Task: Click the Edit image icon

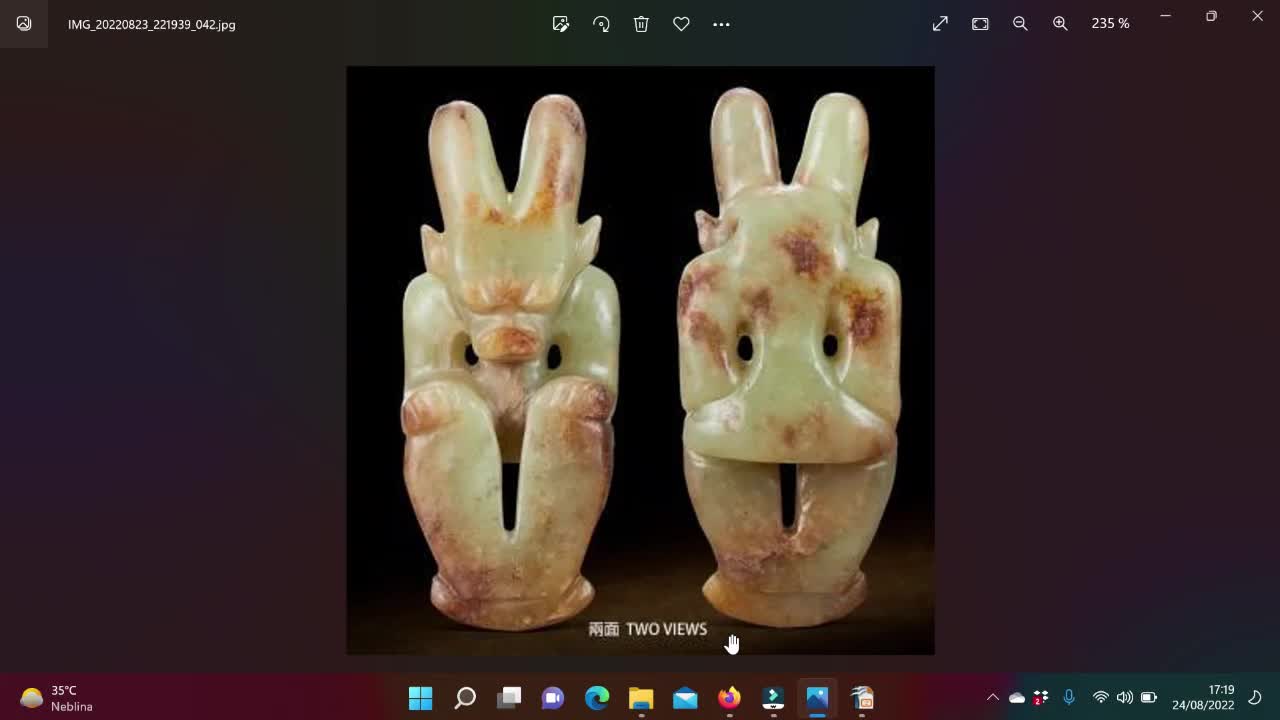Action: (x=561, y=24)
